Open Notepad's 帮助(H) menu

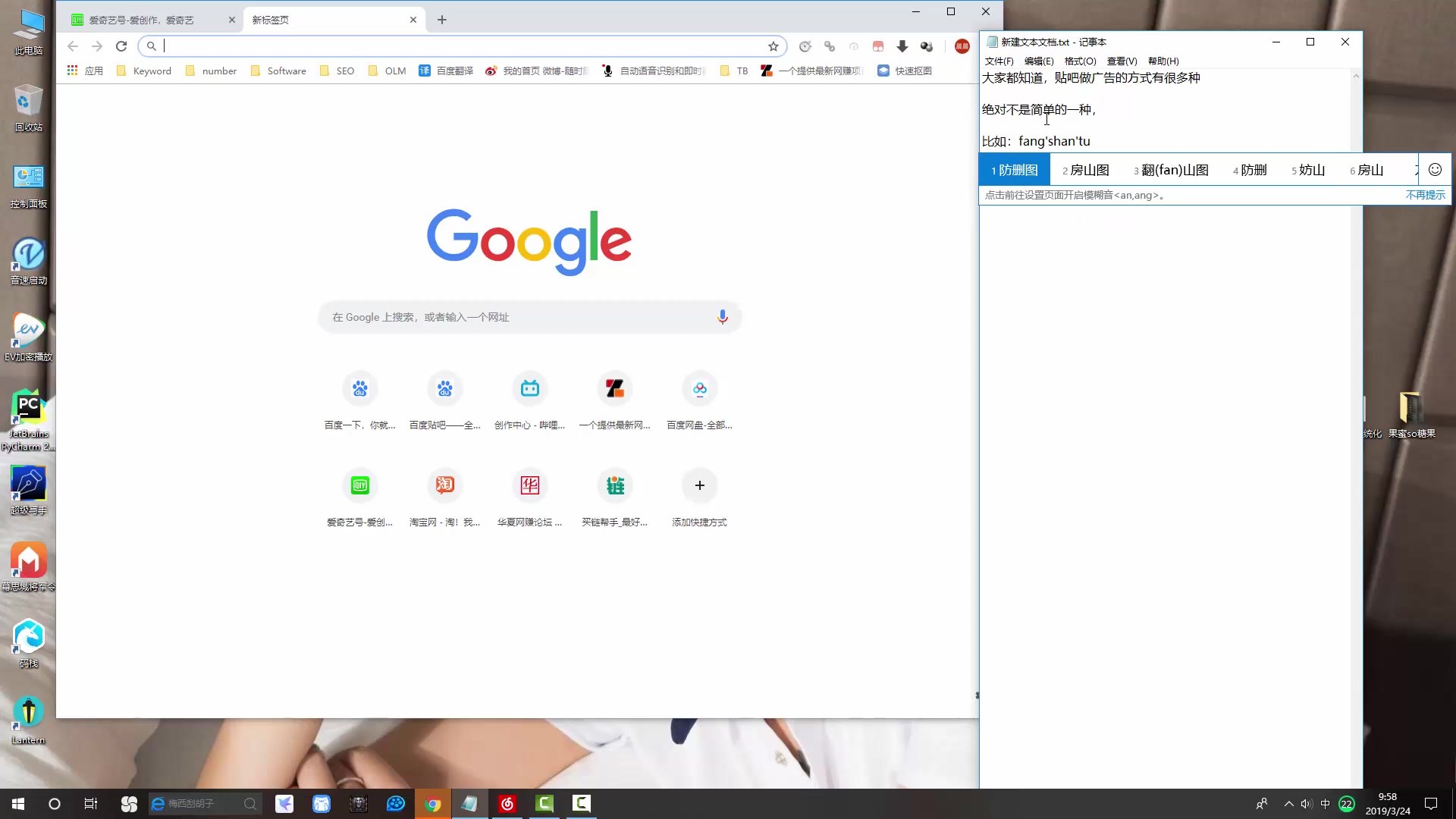[1163, 61]
